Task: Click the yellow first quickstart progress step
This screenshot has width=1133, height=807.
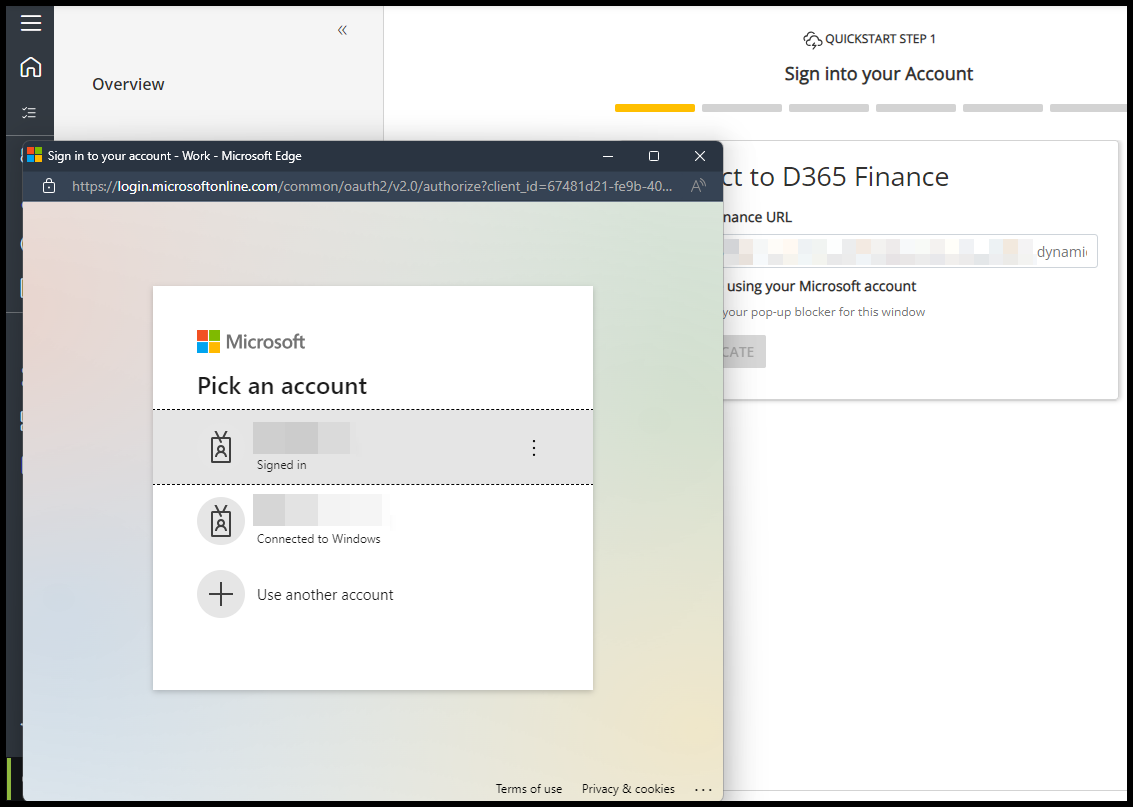Action: click(655, 108)
